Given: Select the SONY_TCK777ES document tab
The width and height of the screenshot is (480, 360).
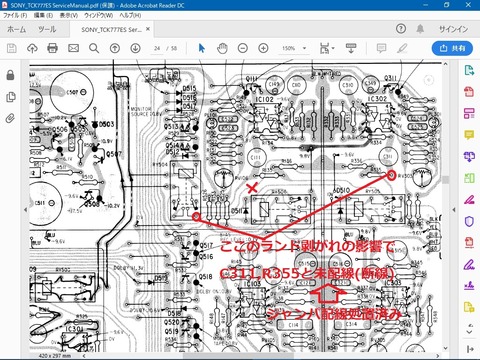Looking at the screenshot, I should (111, 30).
